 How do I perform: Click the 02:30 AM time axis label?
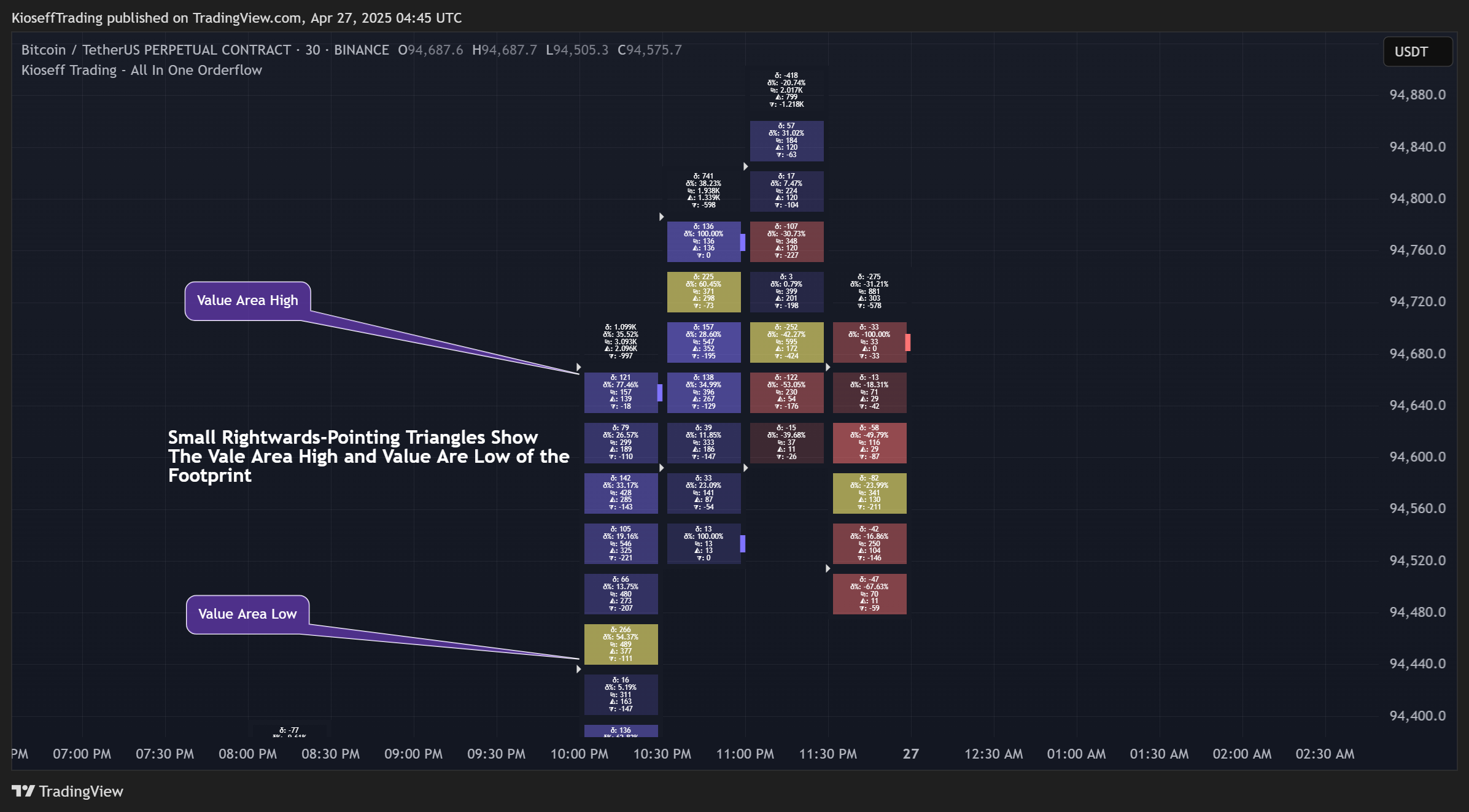click(1325, 754)
